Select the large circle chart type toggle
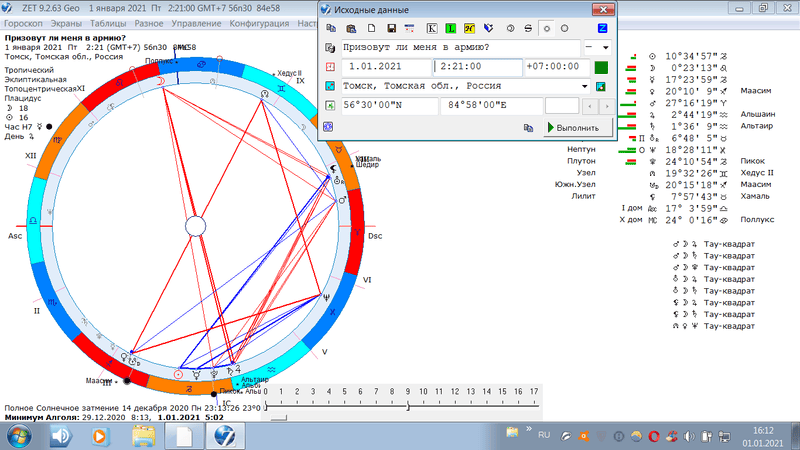Viewport: 800px width, 450px height. click(565, 27)
